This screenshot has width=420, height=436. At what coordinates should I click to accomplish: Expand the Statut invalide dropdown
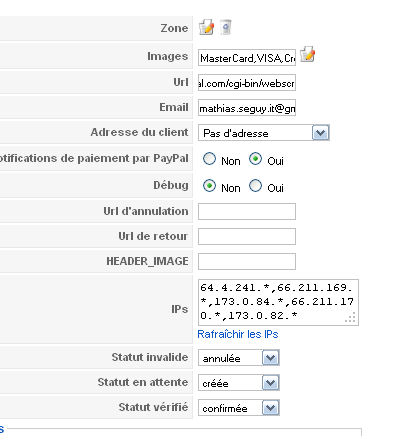[239, 358]
